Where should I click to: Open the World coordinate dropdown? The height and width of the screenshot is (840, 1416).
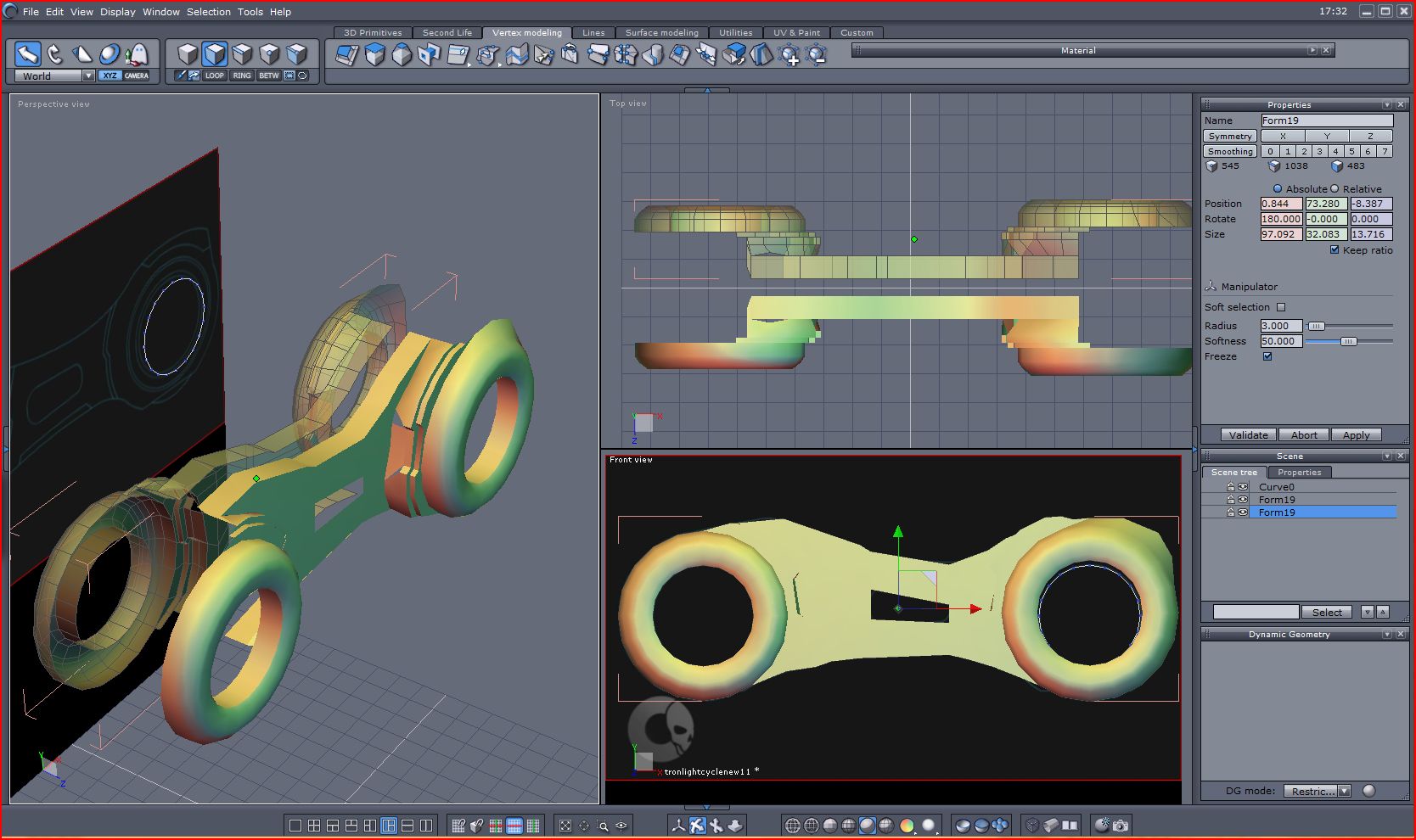click(x=88, y=76)
